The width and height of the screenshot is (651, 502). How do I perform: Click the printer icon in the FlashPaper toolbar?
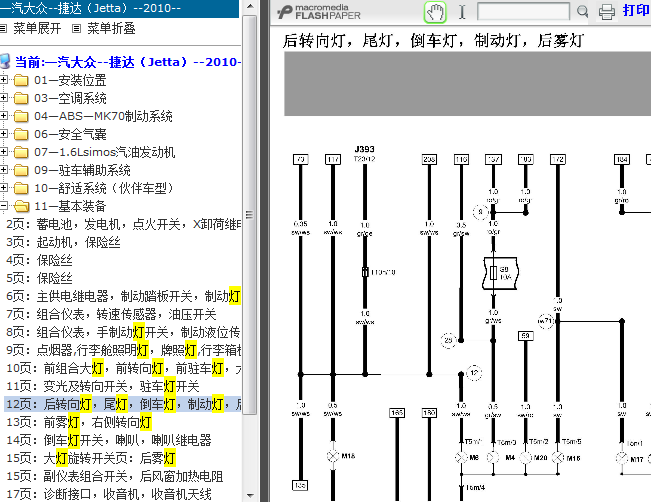point(607,12)
